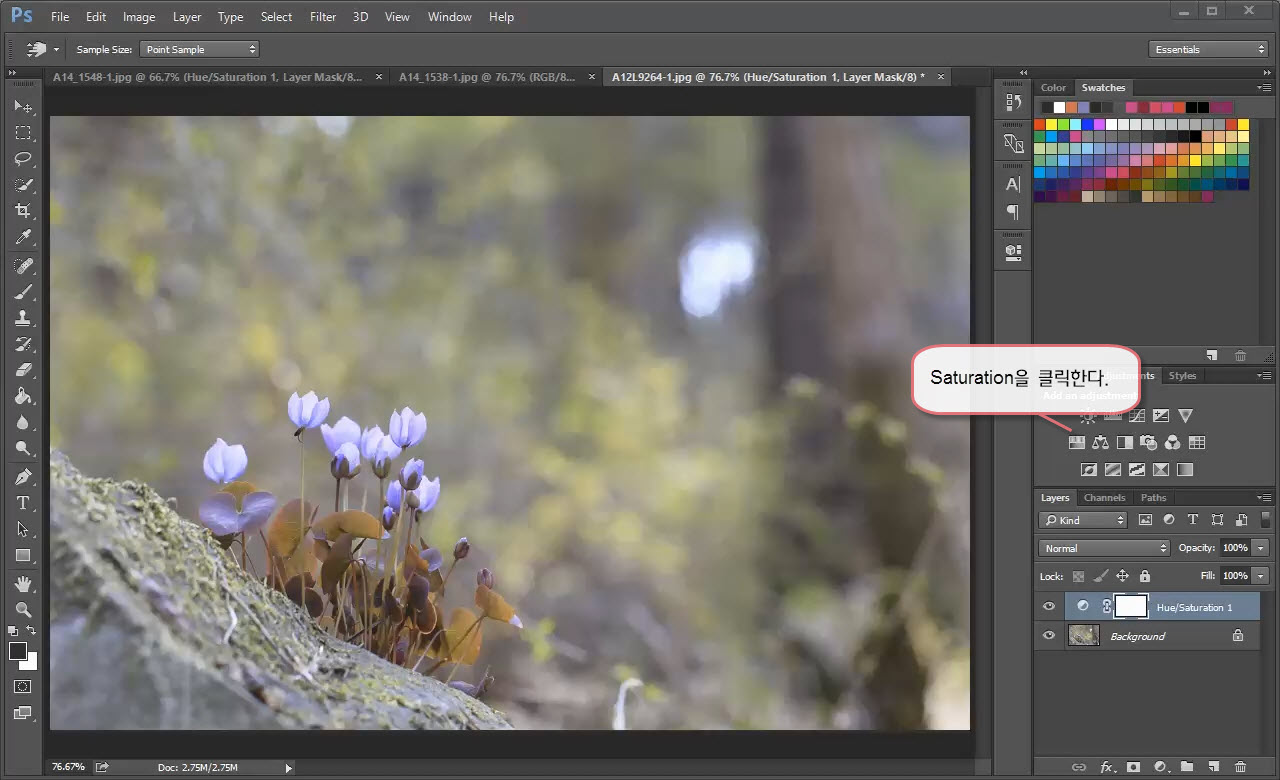Image resolution: width=1280 pixels, height=780 pixels.
Task: Delete layer with trash icon in Layers panel
Action: point(1240,767)
